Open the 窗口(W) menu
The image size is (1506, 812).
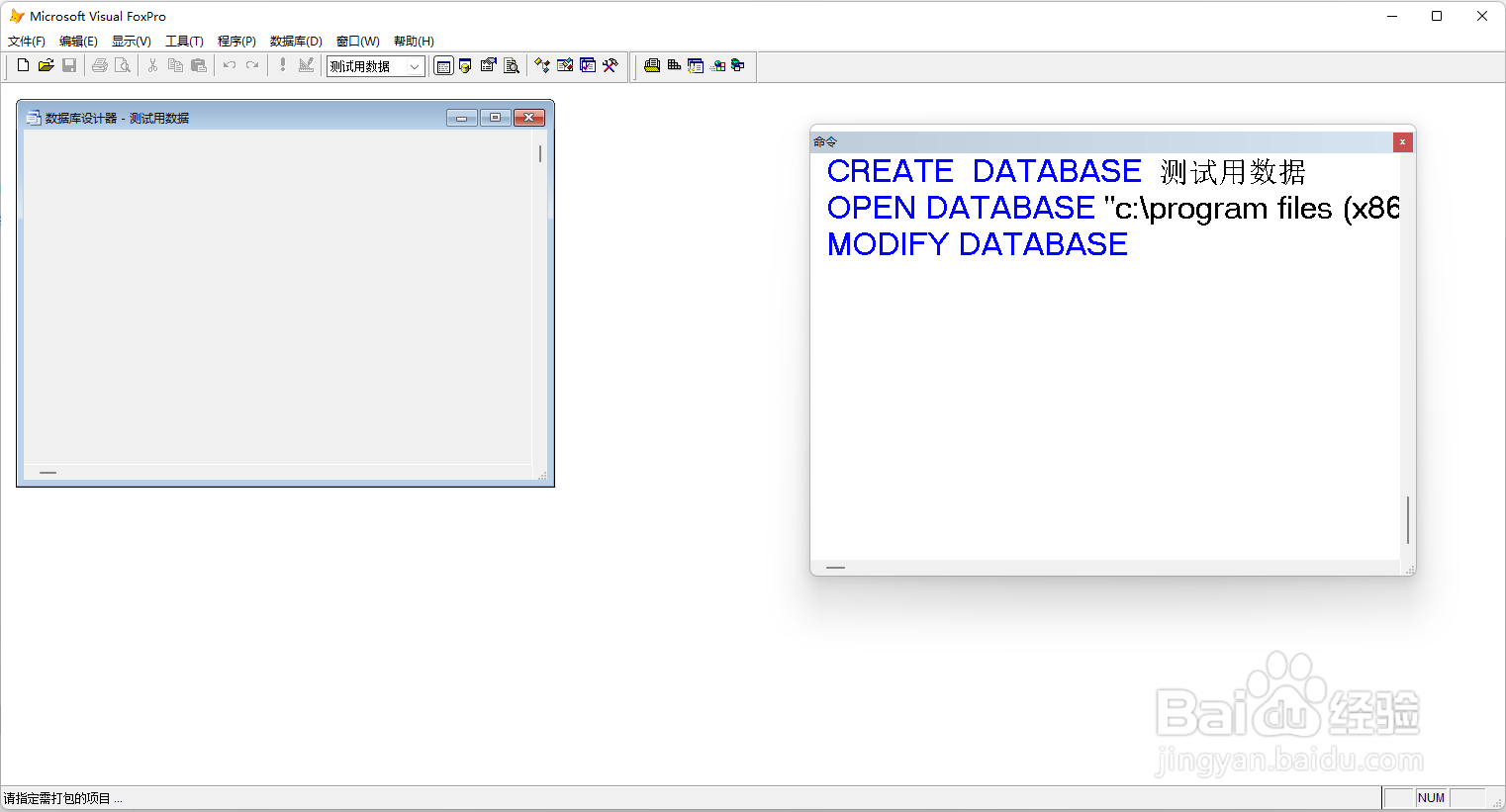tap(357, 42)
